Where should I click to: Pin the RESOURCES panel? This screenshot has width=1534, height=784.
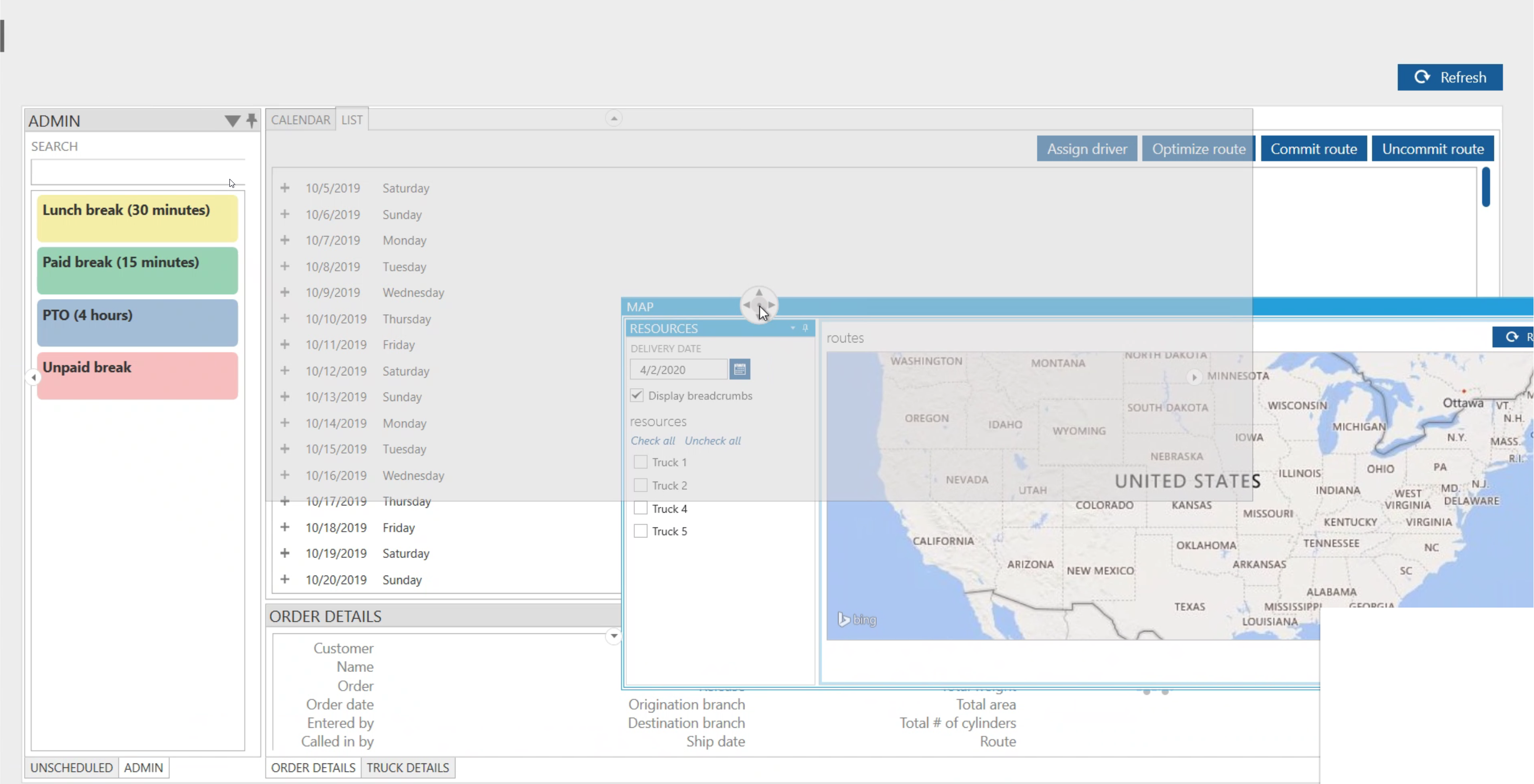pyautogui.click(x=805, y=328)
